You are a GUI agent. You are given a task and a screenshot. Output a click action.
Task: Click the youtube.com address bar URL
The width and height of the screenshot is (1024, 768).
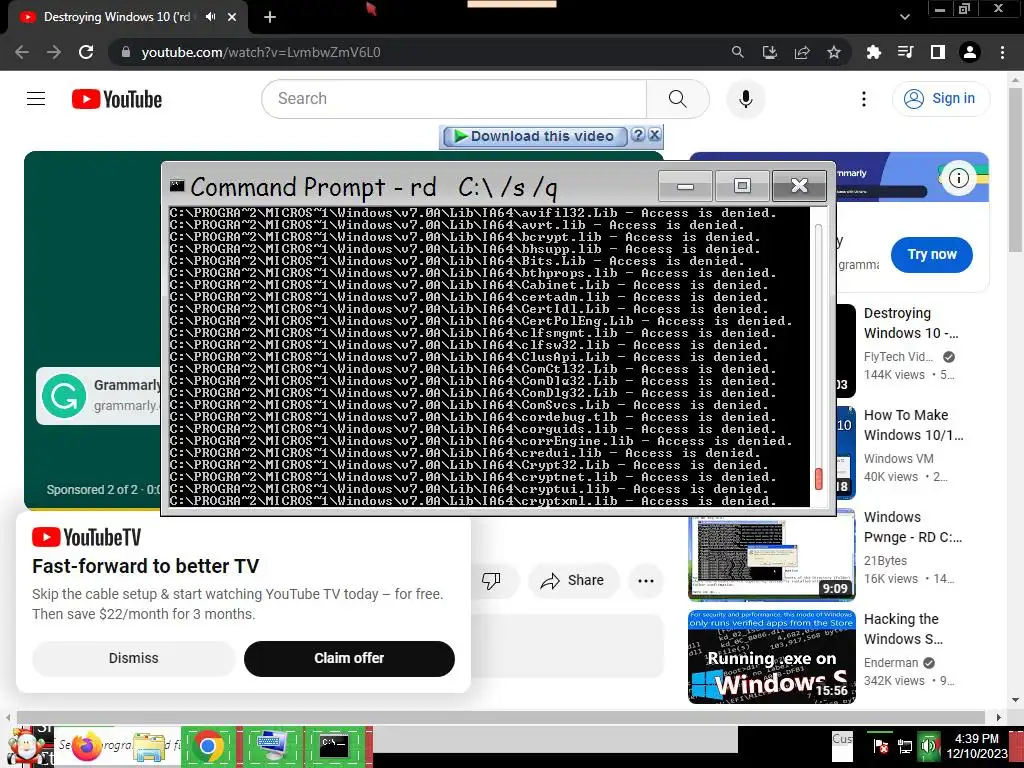click(261, 52)
